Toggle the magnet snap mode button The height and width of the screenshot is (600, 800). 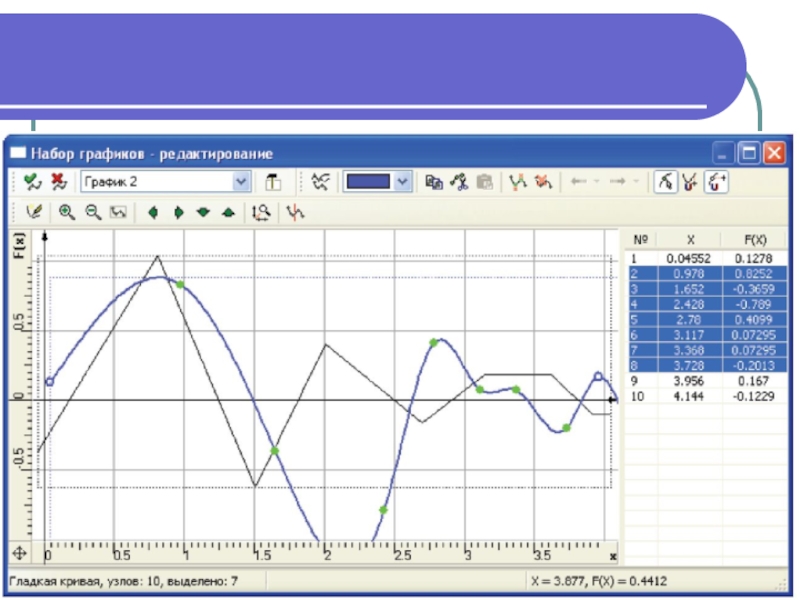690,182
